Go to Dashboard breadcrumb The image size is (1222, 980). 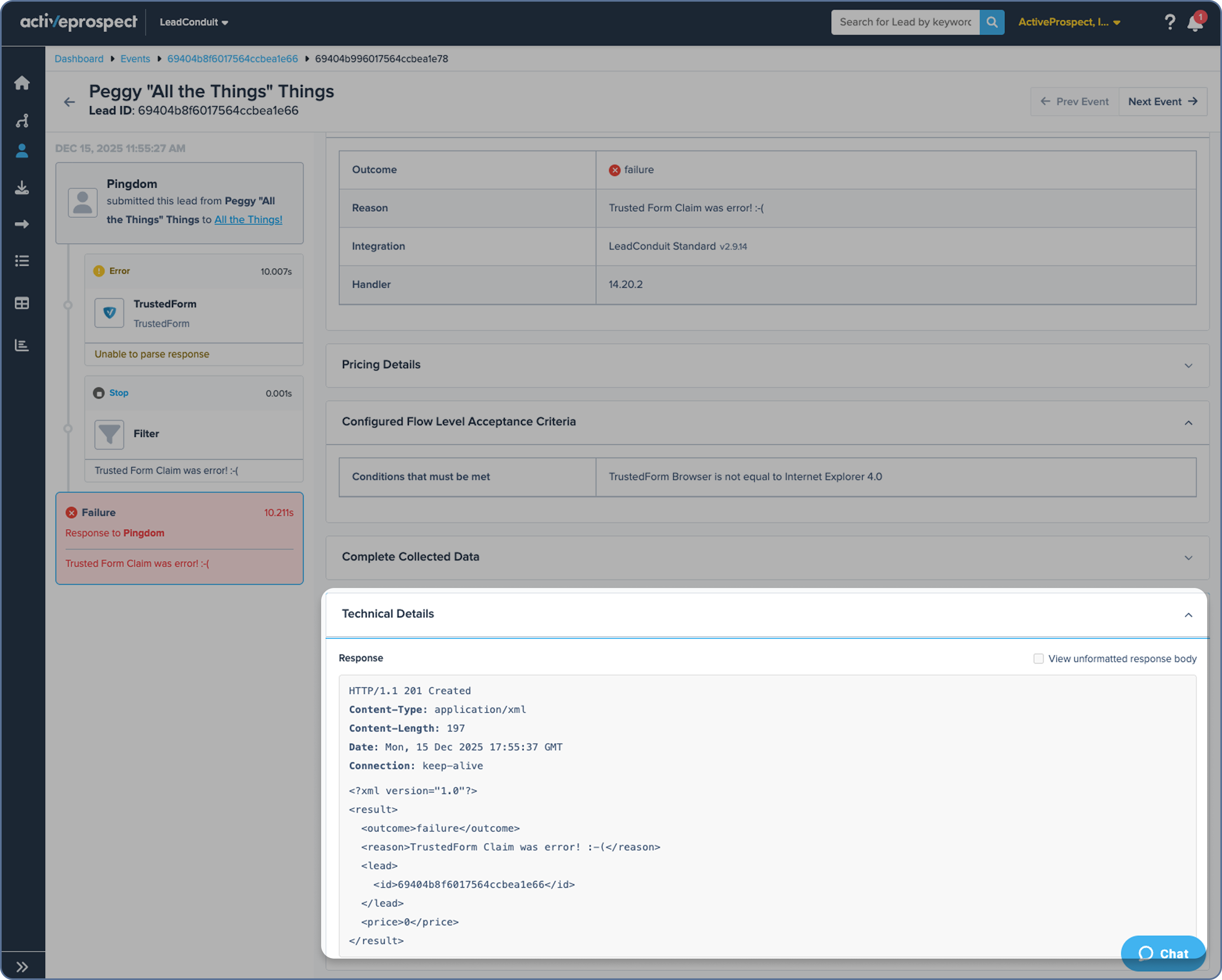(79, 59)
